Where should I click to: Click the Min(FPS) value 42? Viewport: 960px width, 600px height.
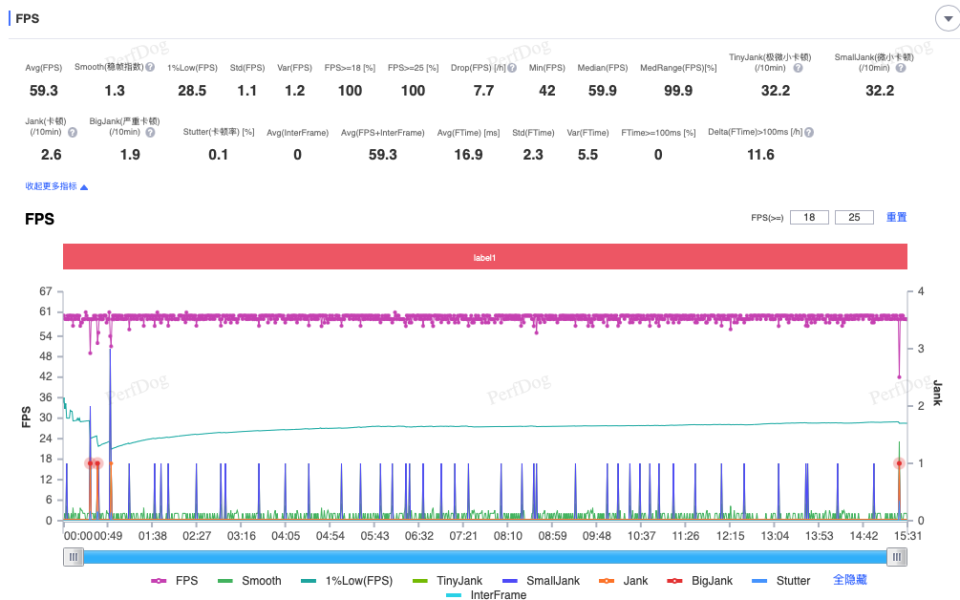click(x=547, y=91)
